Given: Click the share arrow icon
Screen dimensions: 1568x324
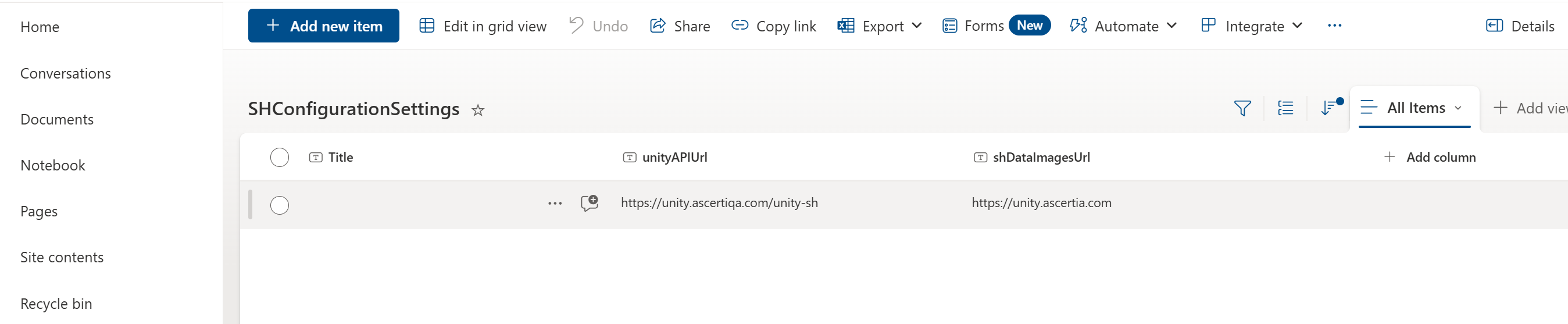Looking at the screenshot, I should (658, 25).
